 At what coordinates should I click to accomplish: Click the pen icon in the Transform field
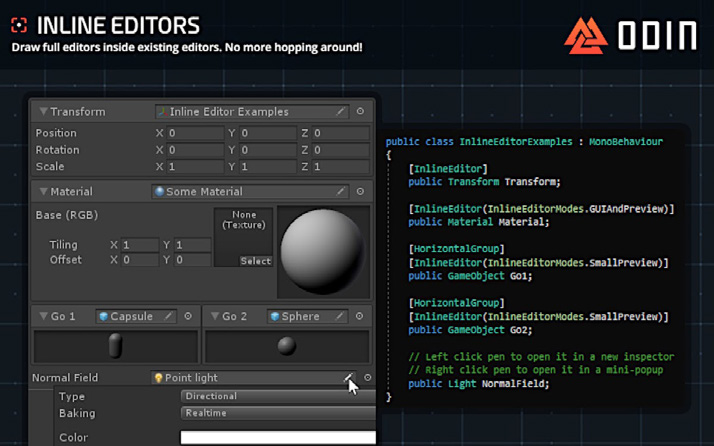340,112
